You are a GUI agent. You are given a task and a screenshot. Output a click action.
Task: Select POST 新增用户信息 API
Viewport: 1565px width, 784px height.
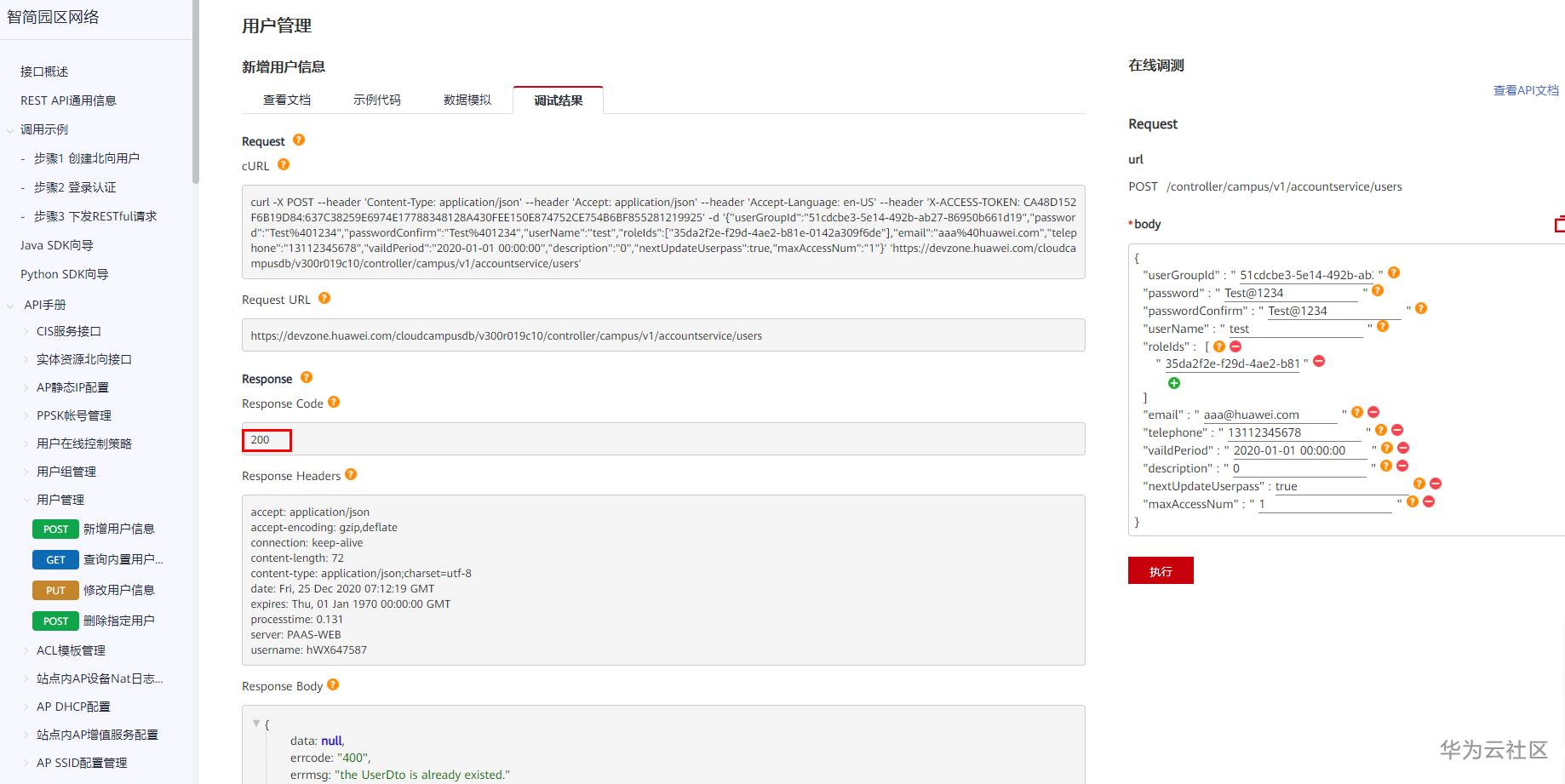[x=94, y=529]
